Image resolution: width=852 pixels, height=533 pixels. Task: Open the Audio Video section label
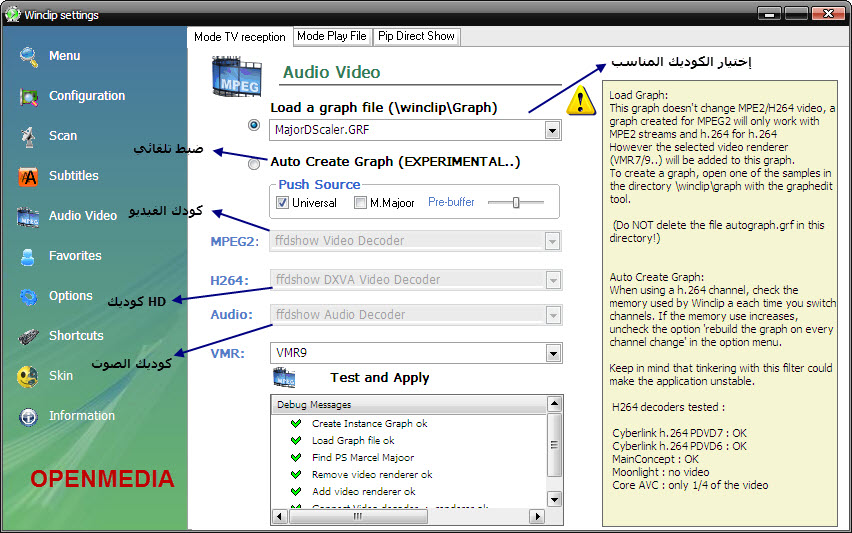[x=83, y=216]
